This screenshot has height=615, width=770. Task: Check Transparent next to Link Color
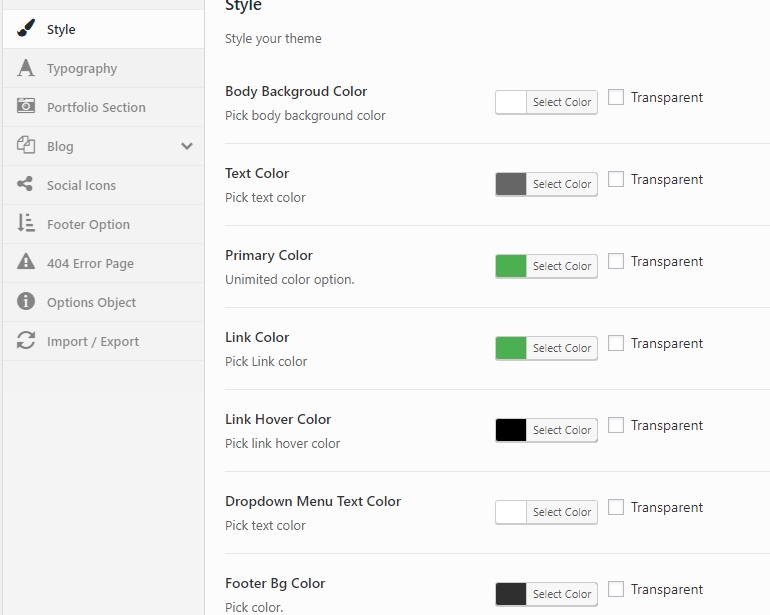[616, 343]
